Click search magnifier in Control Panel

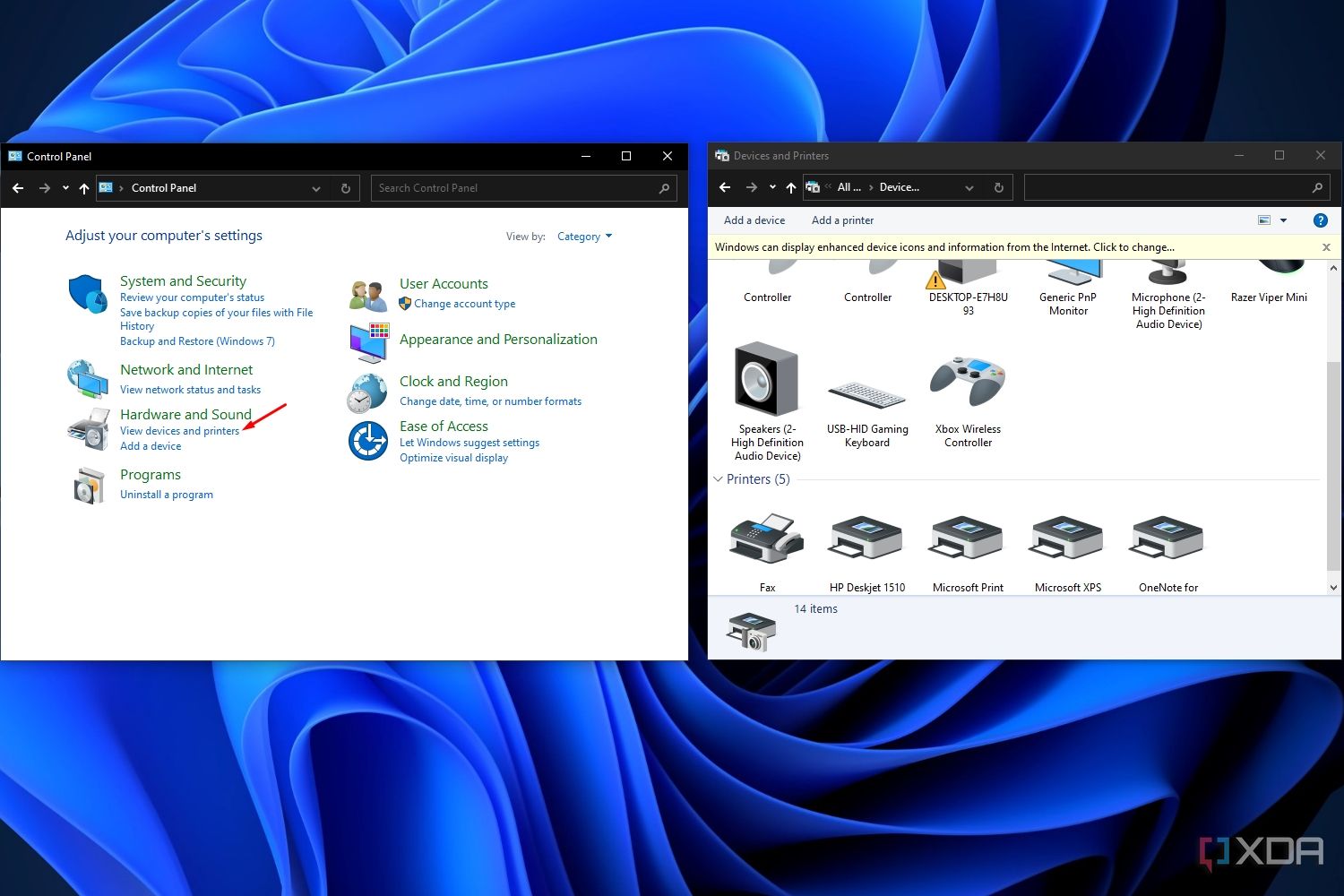point(664,188)
